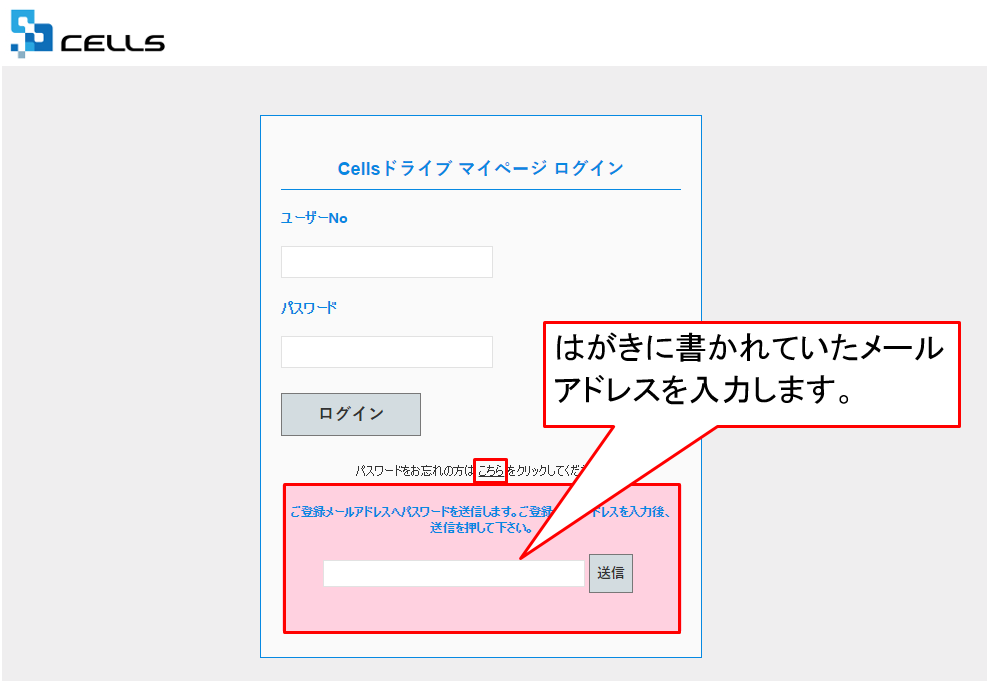Click the ログイン button
The image size is (1008, 681).
pos(351,414)
